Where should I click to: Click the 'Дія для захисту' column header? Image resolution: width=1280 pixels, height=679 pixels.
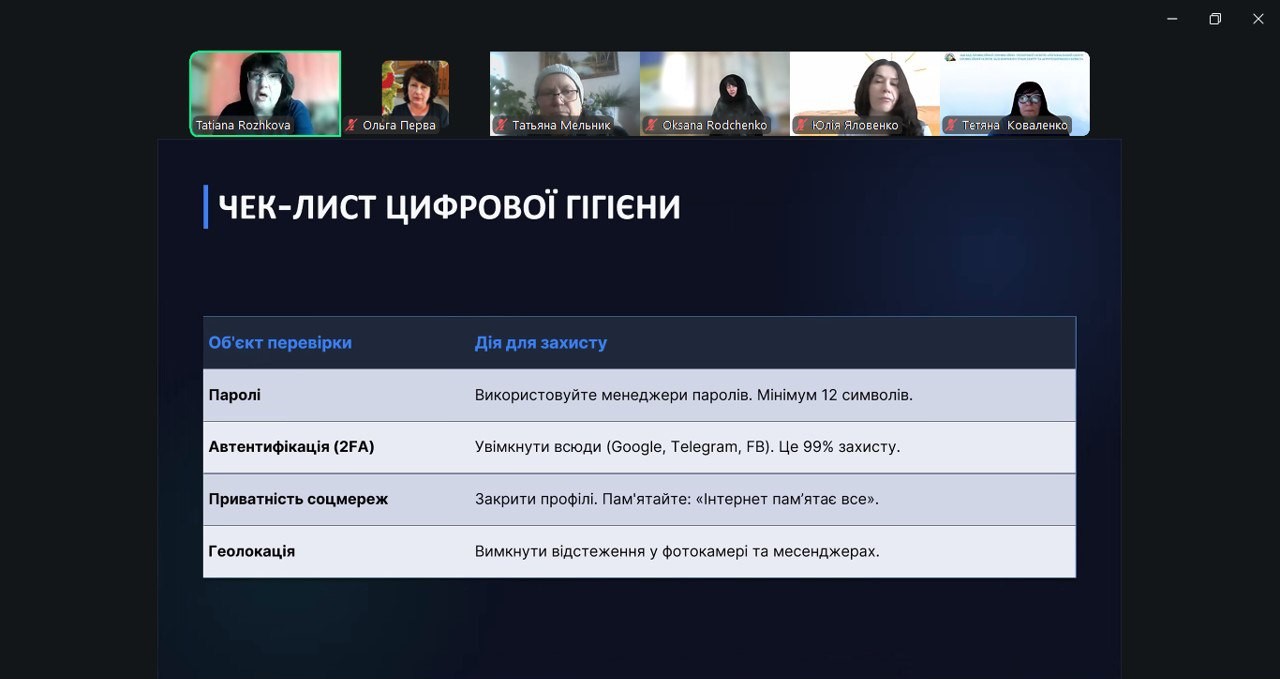pos(540,343)
